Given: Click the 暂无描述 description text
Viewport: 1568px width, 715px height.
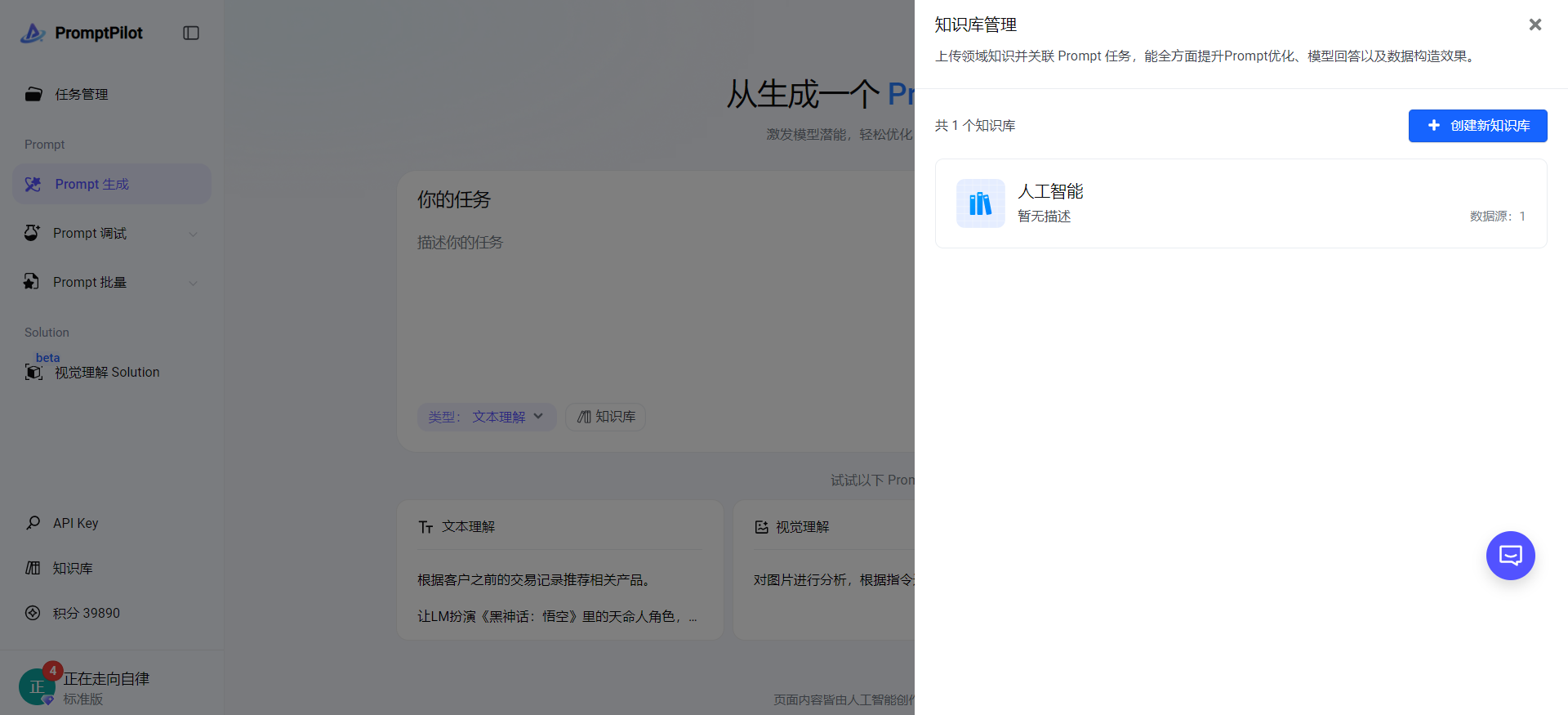Looking at the screenshot, I should [1044, 217].
